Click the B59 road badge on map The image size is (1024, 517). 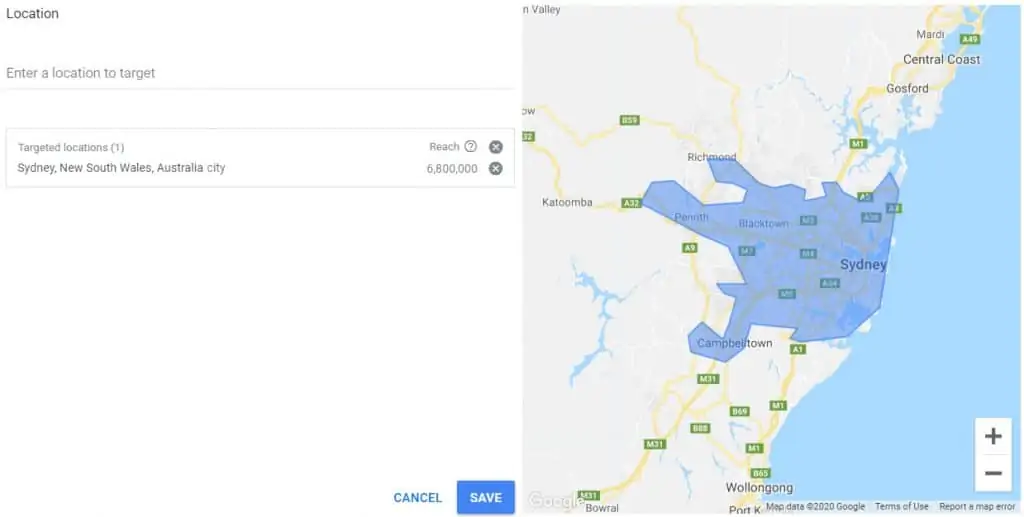(629, 120)
